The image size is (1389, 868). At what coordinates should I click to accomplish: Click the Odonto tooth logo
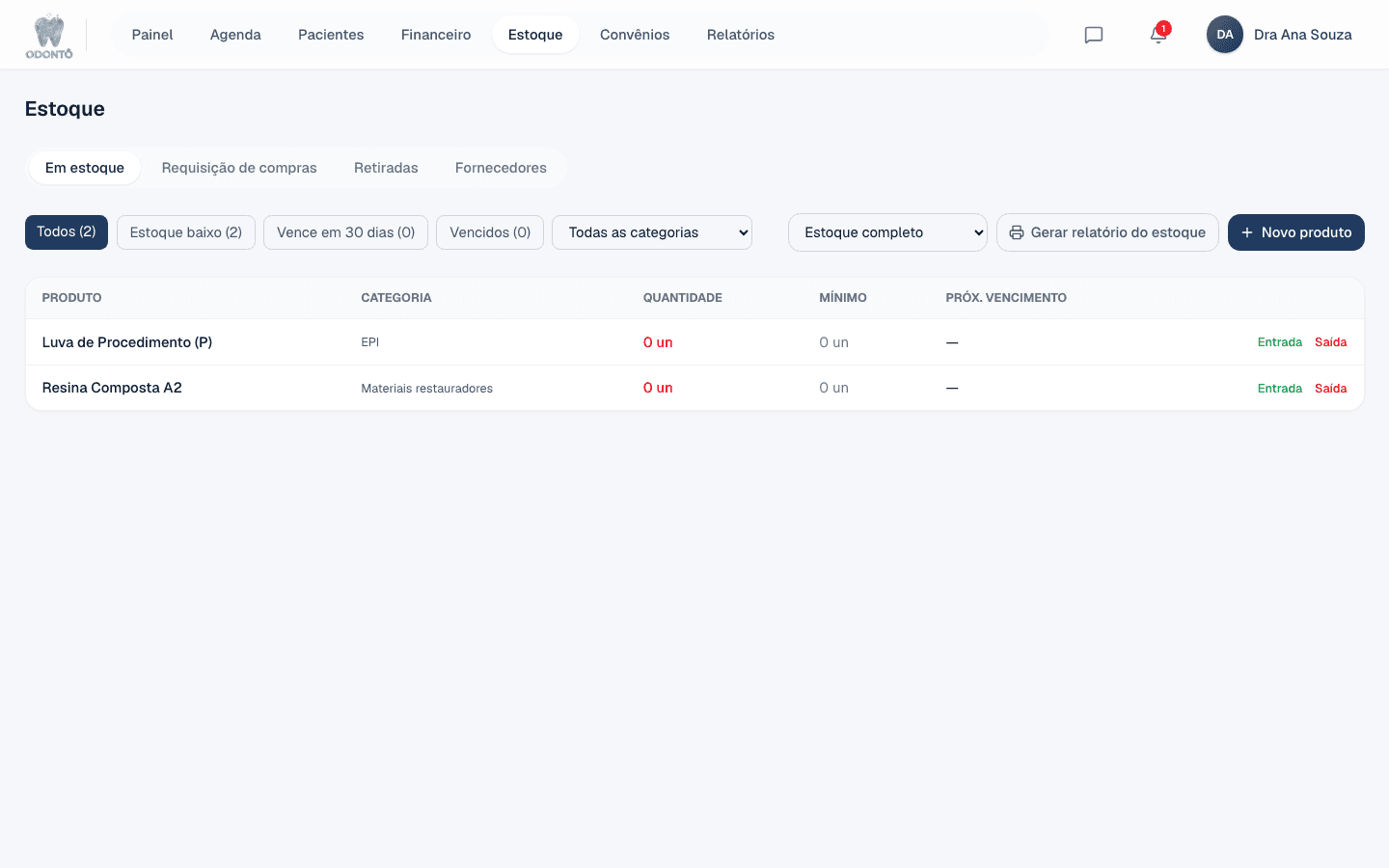point(49,36)
